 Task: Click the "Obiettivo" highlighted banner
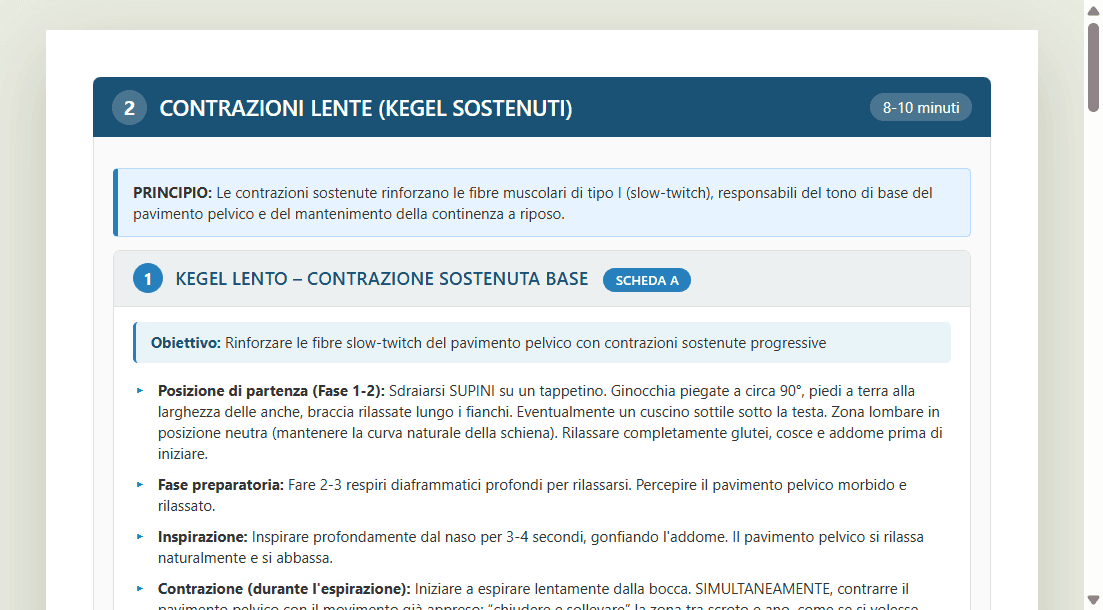(x=542, y=342)
